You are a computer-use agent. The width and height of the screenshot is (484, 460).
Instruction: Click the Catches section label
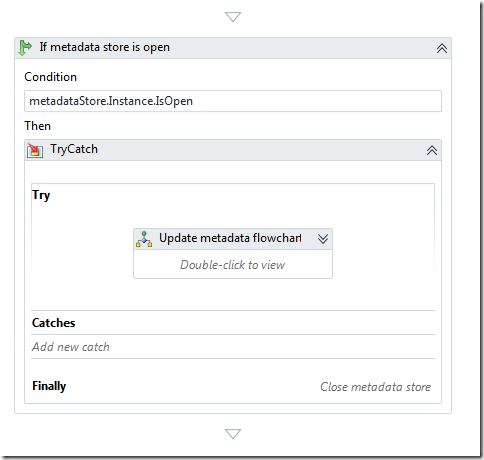coord(54,323)
